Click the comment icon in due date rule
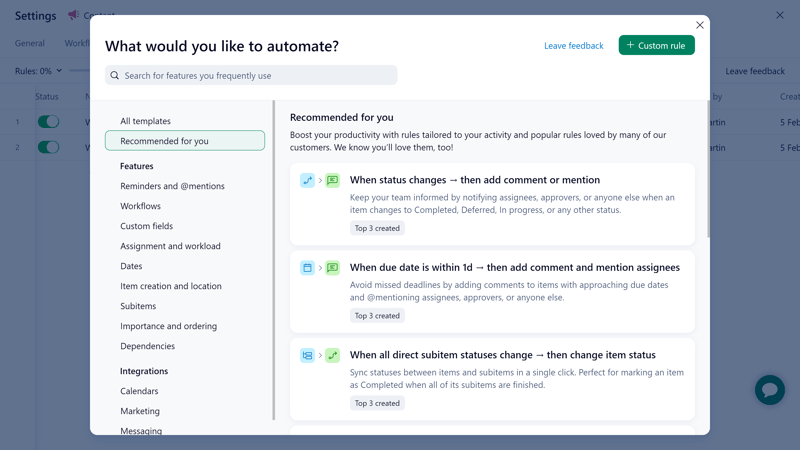 tap(332, 268)
